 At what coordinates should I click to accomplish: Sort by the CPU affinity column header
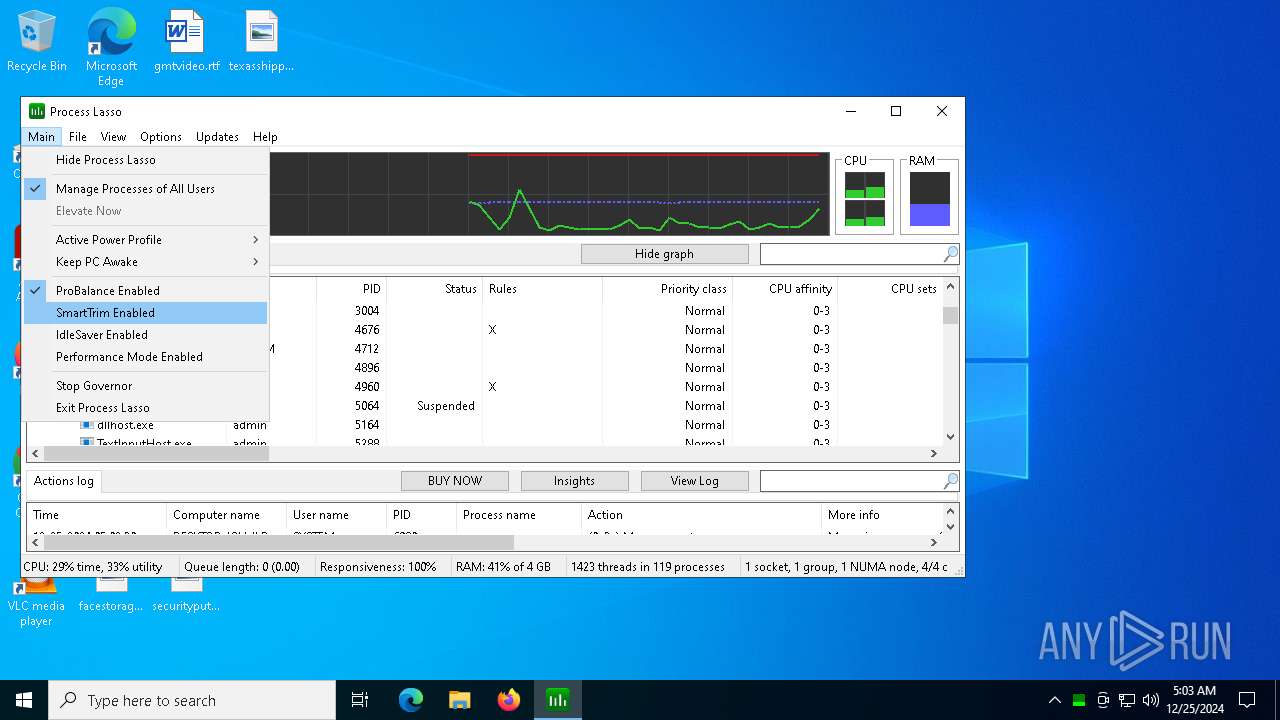pos(785,289)
